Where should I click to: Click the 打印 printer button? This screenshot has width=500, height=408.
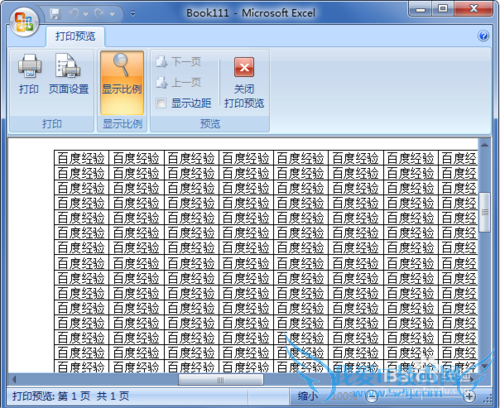click(x=29, y=74)
